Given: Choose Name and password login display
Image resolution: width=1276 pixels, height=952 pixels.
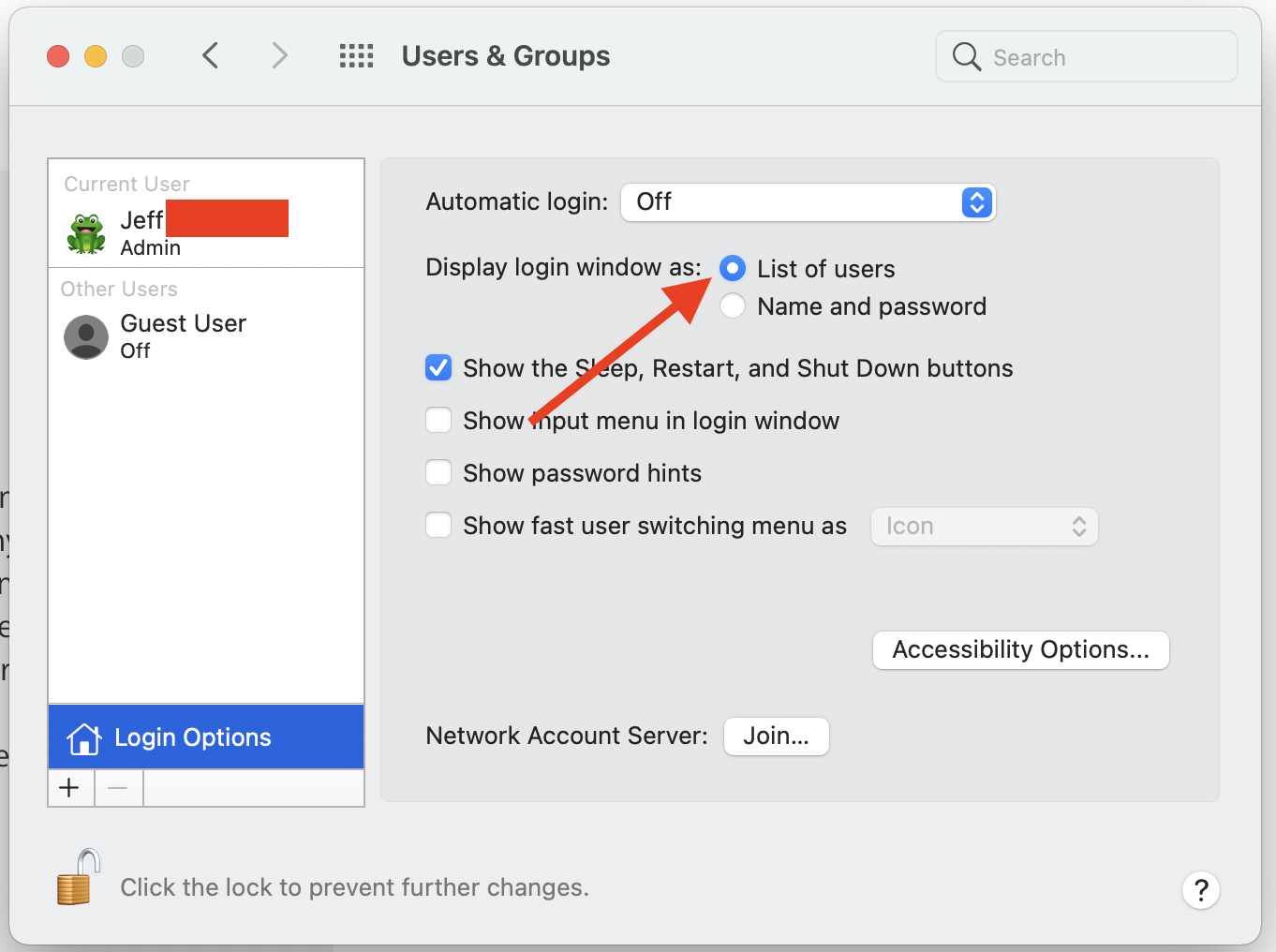Looking at the screenshot, I should point(733,306).
